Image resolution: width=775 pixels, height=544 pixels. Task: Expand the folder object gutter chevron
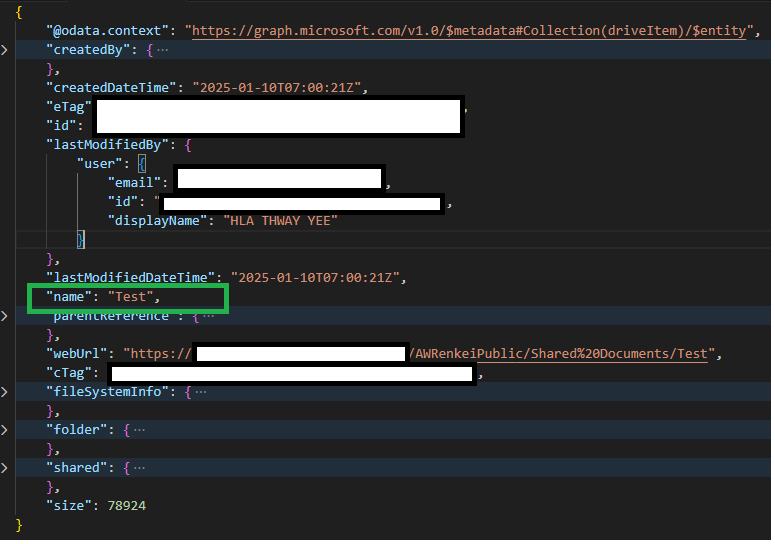4,430
